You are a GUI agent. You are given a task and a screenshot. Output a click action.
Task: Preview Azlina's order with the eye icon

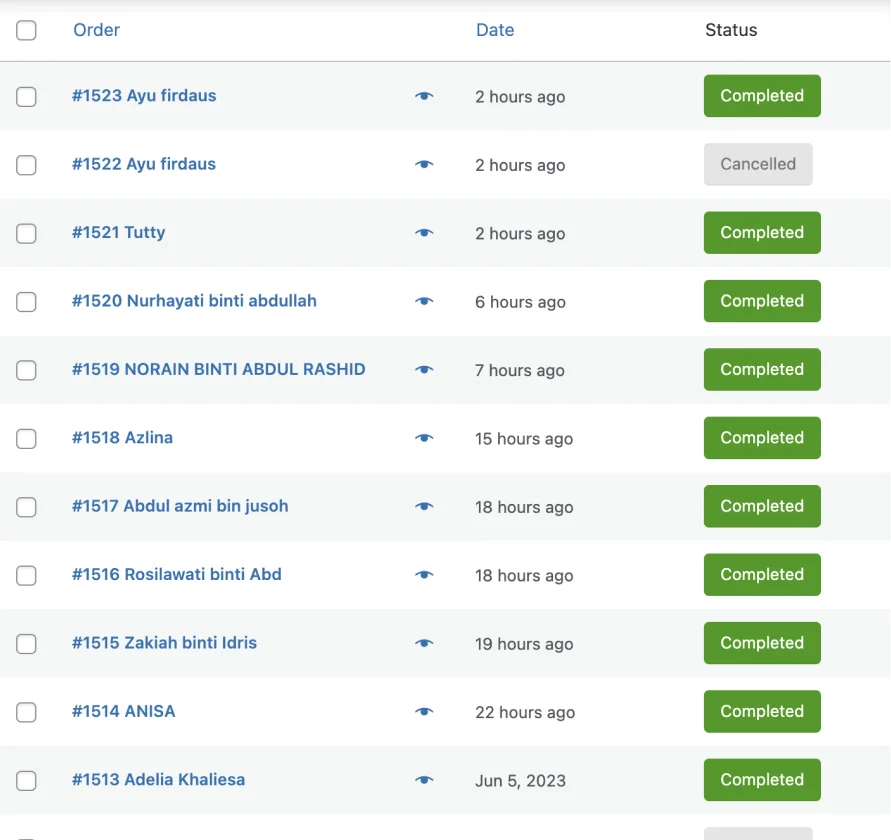pyautogui.click(x=424, y=438)
